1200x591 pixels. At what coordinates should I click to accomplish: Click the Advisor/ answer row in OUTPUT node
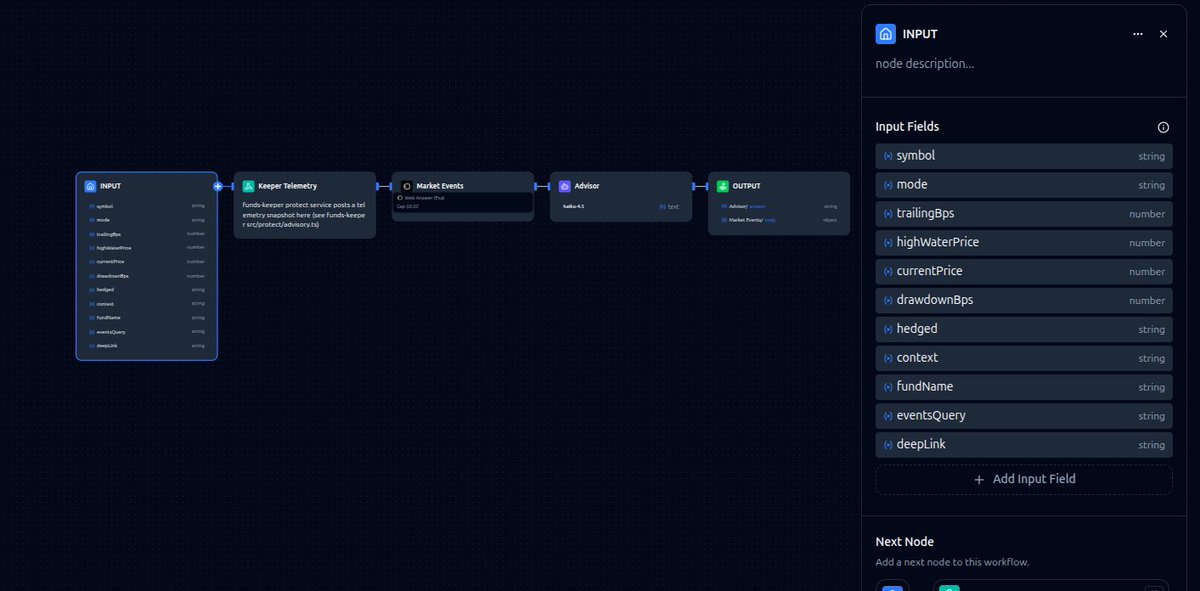pos(779,206)
